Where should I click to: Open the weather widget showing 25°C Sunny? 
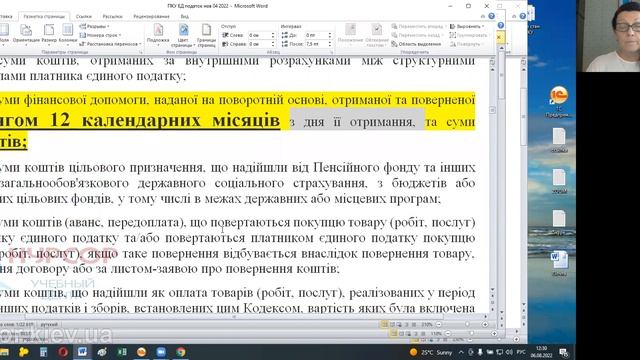431,352
